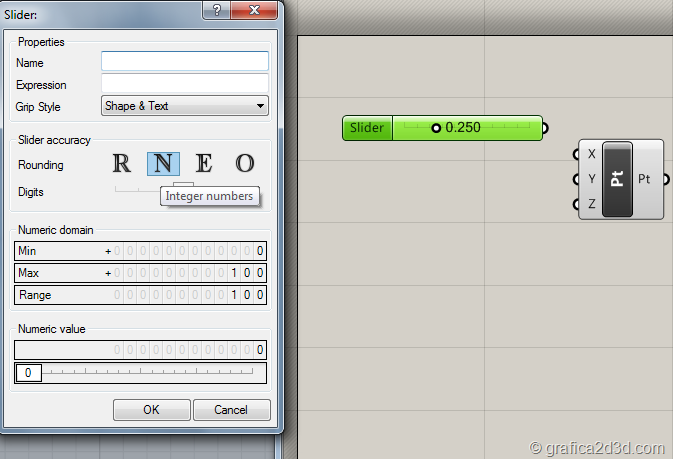Image resolution: width=673 pixels, height=459 pixels.
Task: Click the numeric value slider handle showing 0
Action: click(x=28, y=373)
